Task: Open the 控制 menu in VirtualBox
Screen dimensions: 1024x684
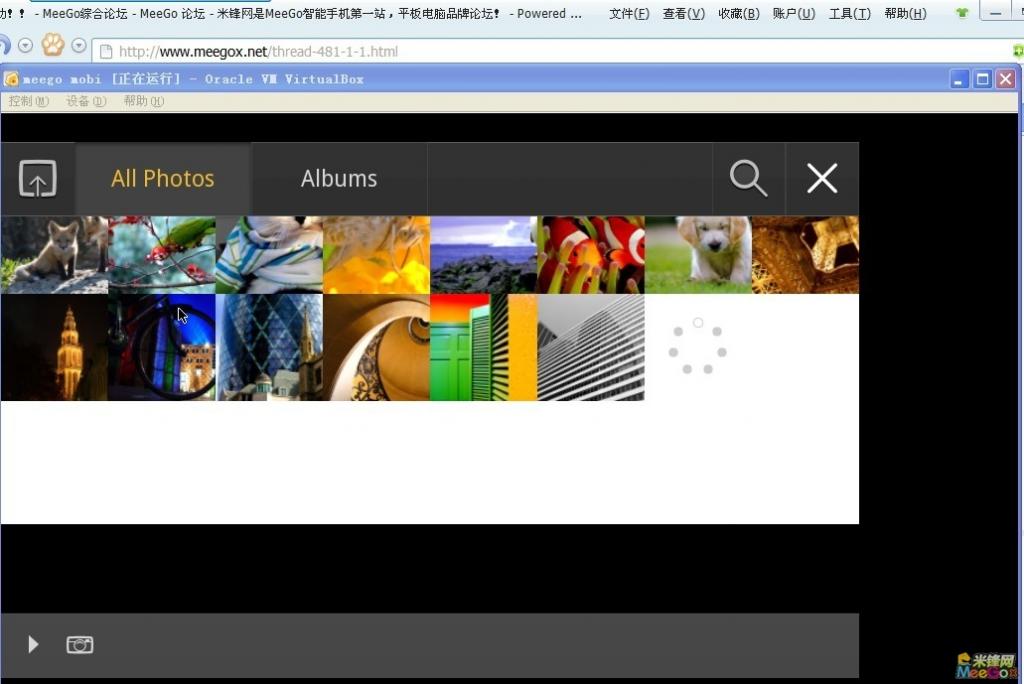Action: point(28,100)
